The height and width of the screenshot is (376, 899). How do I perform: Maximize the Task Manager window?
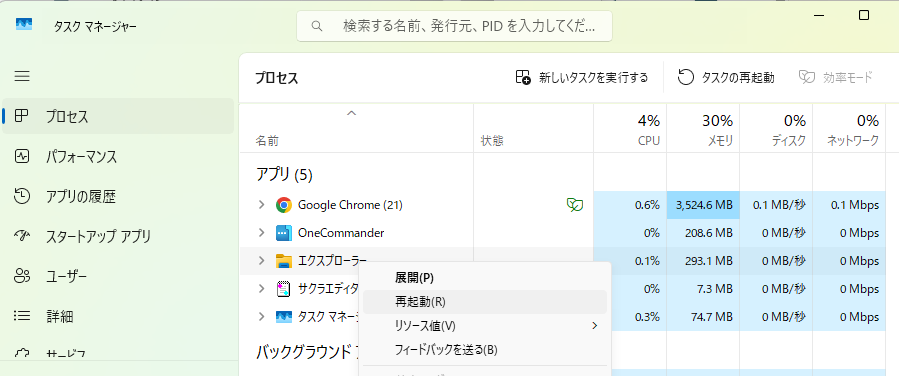tap(863, 16)
